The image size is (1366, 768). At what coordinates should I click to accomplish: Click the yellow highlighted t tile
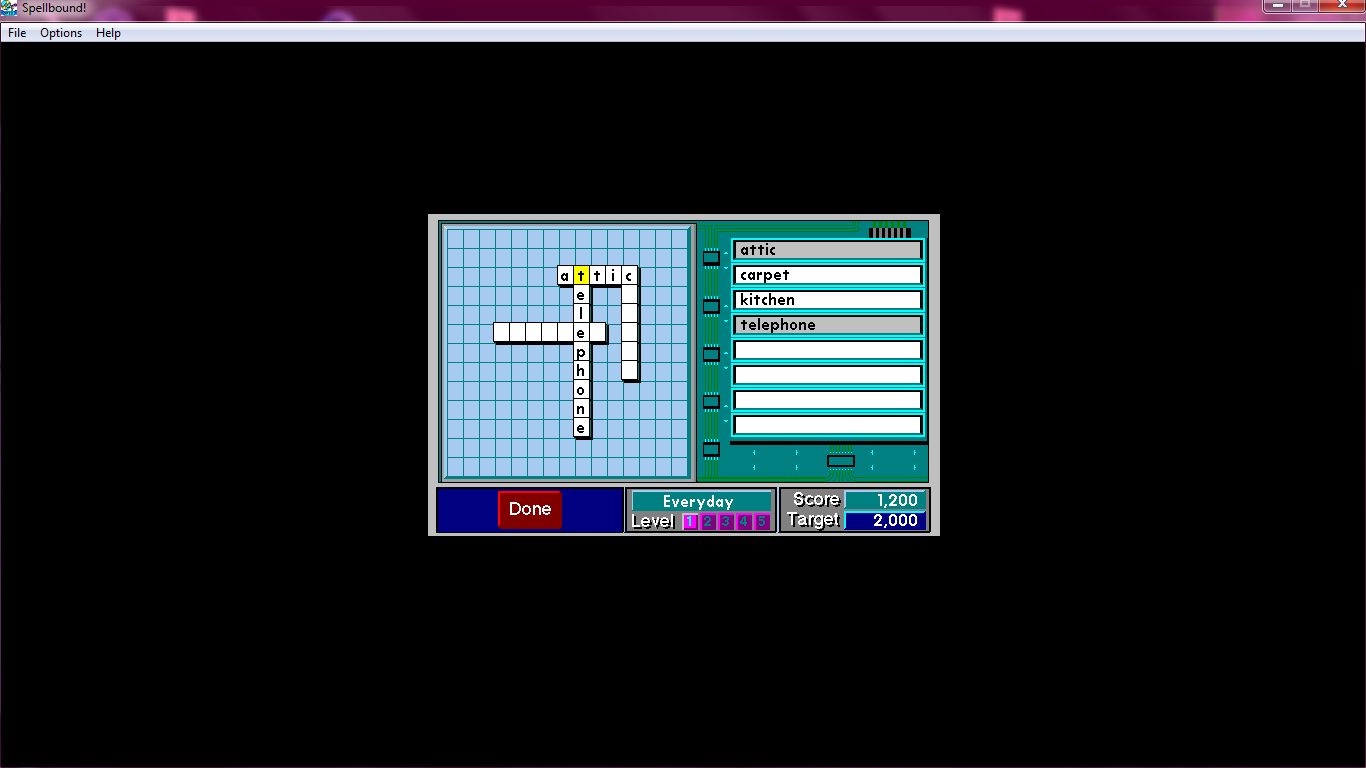pyautogui.click(x=581, y=276)
